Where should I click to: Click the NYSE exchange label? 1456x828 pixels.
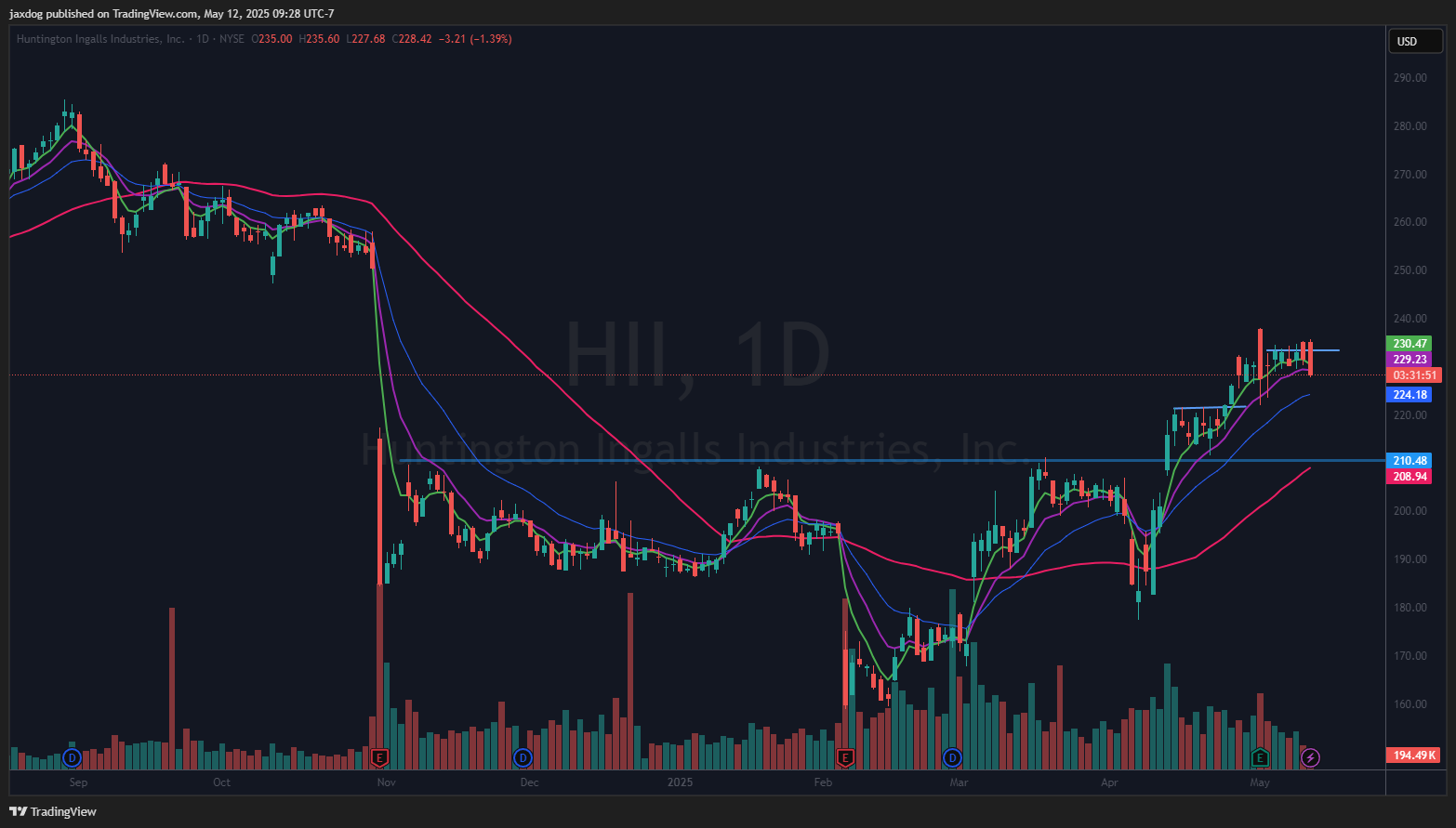pos(232,39)
